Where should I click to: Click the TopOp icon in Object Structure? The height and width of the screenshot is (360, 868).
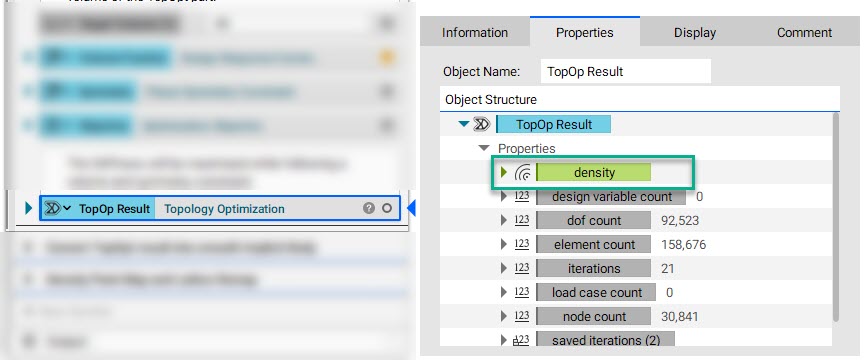pyautogui.click(x=482, y=125)
